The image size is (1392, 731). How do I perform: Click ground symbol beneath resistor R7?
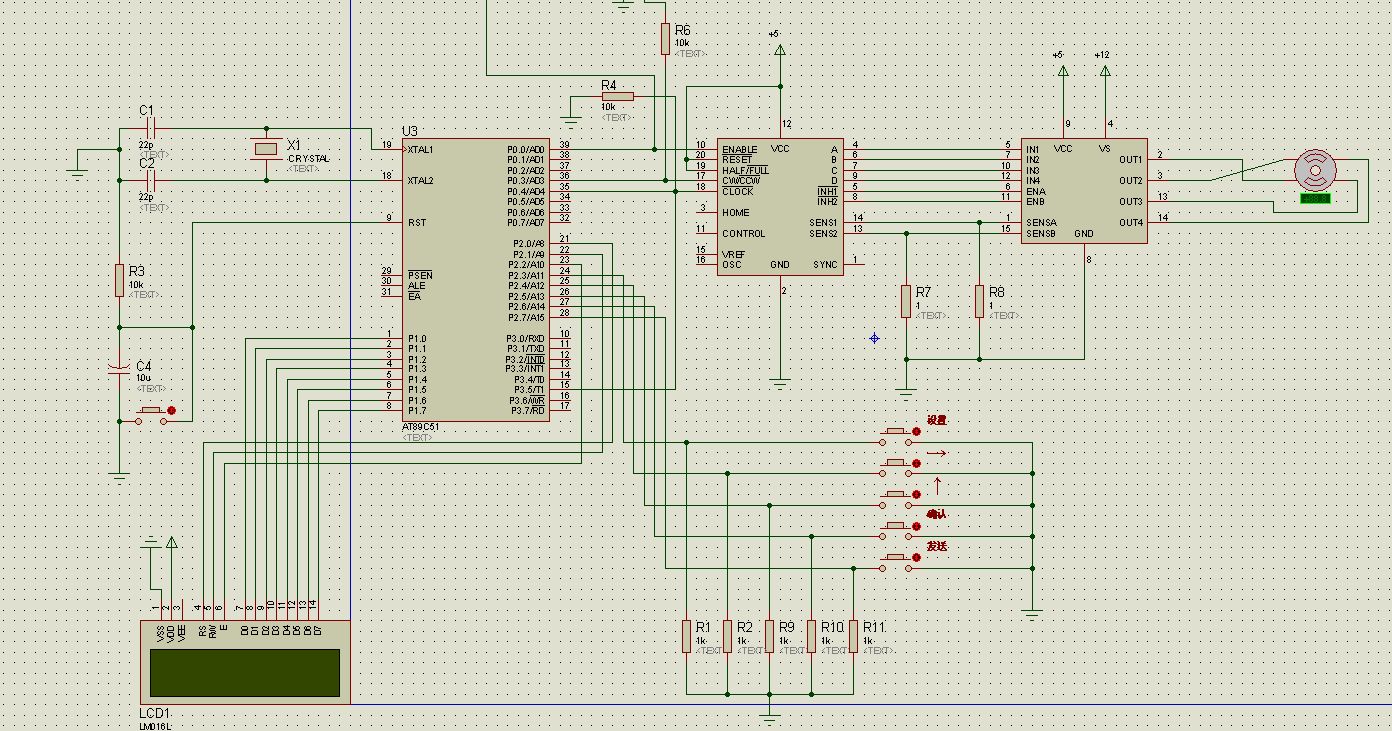(x=906, y=393)
